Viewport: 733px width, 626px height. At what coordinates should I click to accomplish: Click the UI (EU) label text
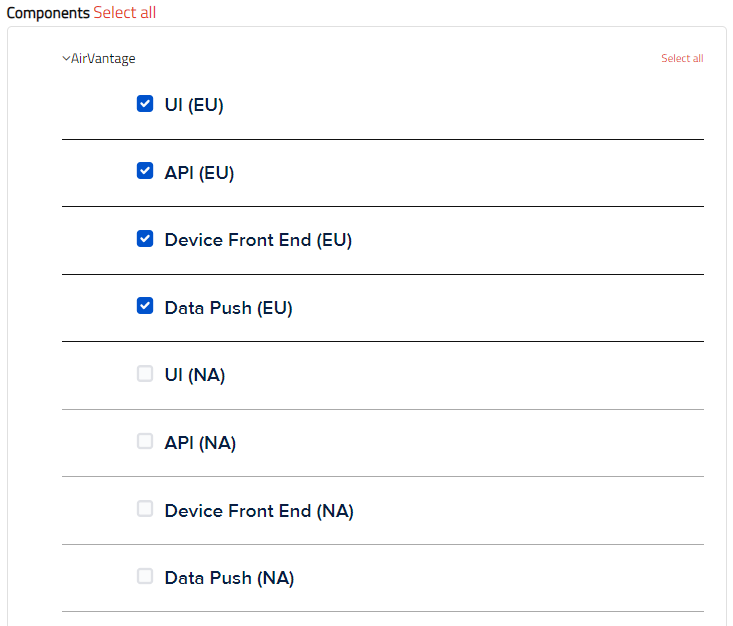(194, 105)
